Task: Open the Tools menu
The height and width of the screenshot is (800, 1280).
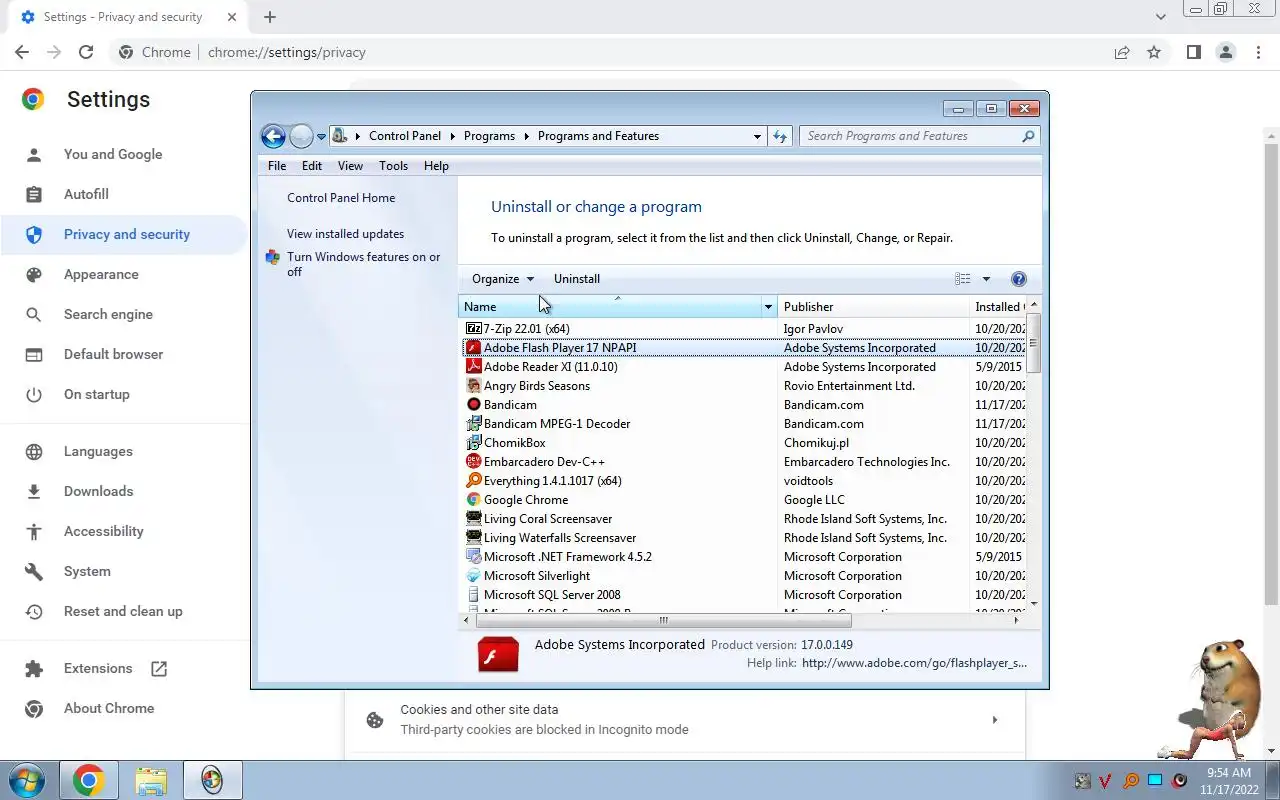Action: [393, 166]
